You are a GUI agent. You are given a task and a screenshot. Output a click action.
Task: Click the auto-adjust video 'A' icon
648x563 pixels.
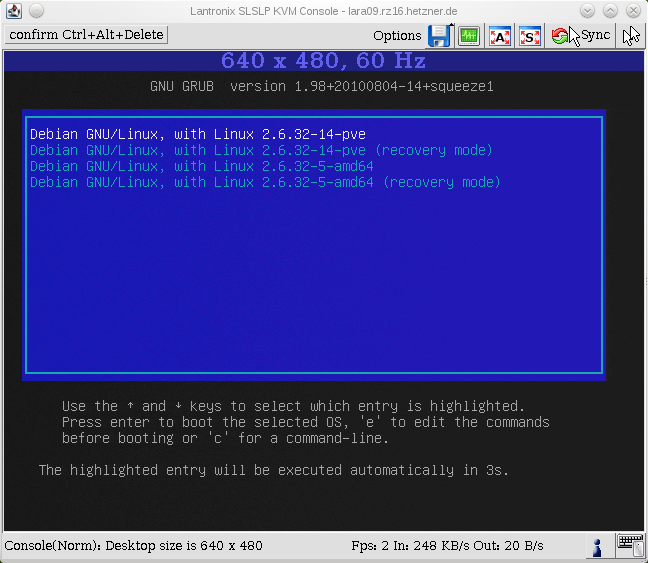click(500, 36)
